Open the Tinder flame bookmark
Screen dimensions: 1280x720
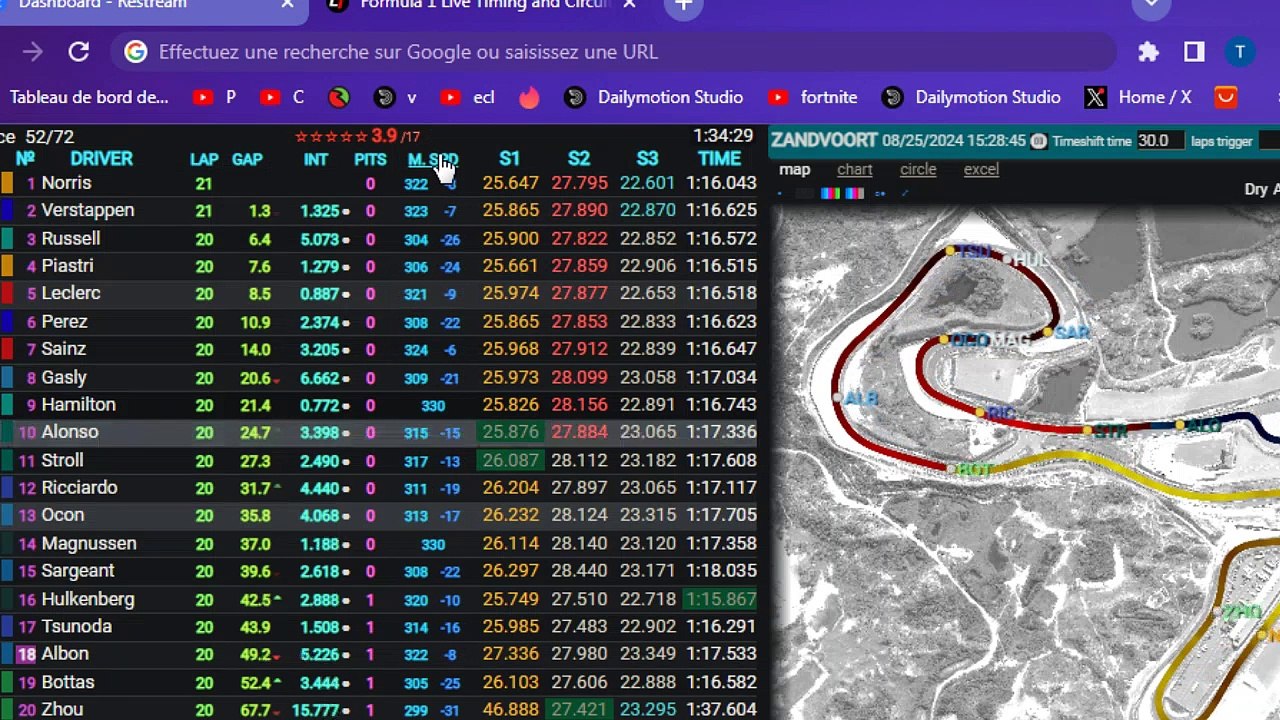click(x=529, y=97)
